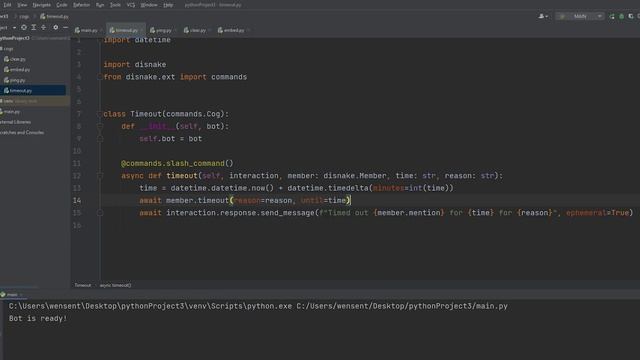Open the Edit menu
640x360 pixels.
tap(7, 5)
